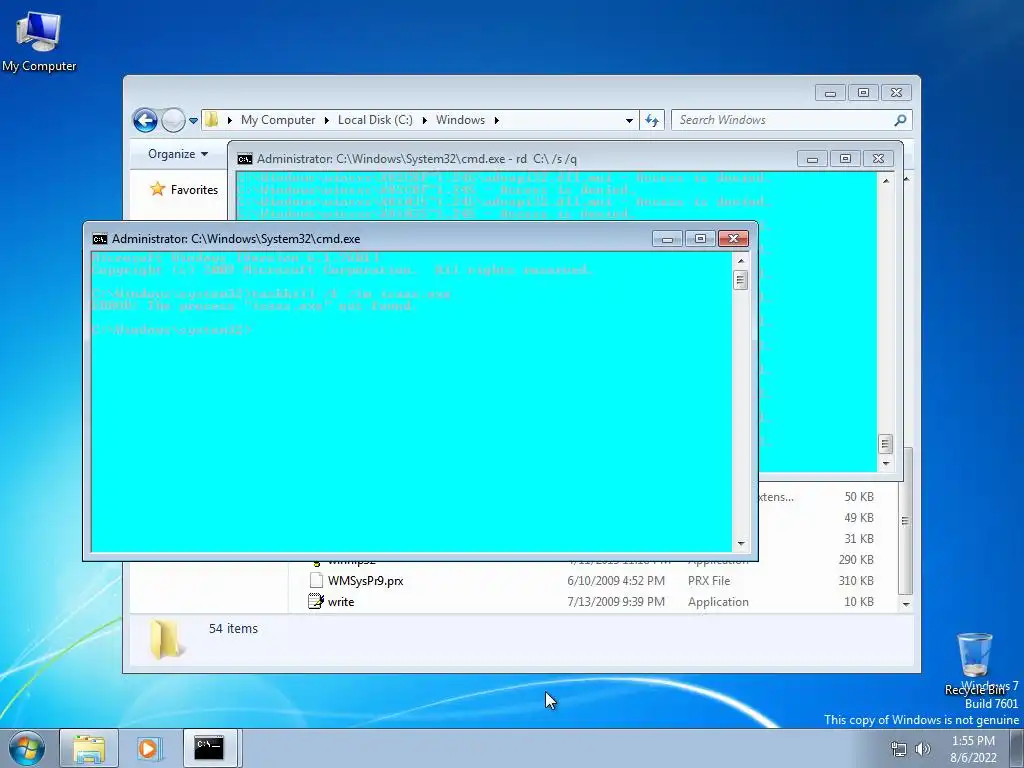Select the Windows breadcrumb segment
Image resolution: width=1024 pixels, height=768 pixels.
click(460, 120)
